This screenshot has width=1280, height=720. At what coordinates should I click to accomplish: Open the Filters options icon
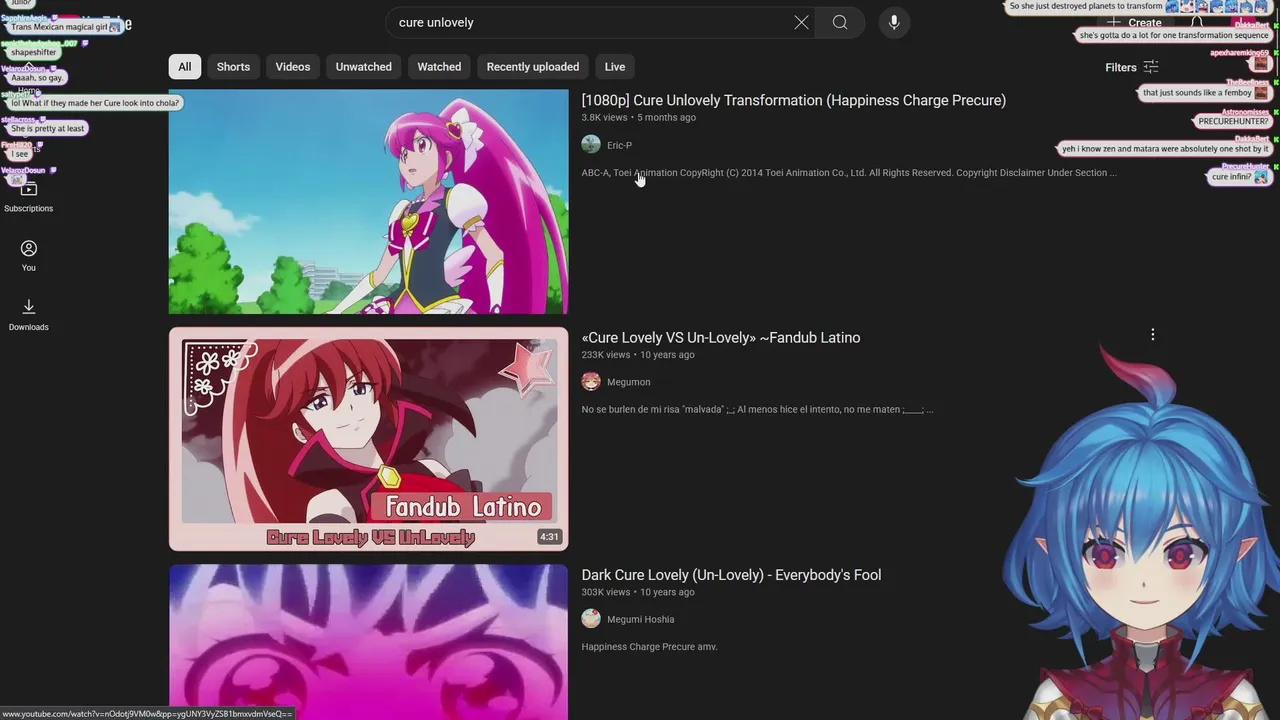[1151, 67]
